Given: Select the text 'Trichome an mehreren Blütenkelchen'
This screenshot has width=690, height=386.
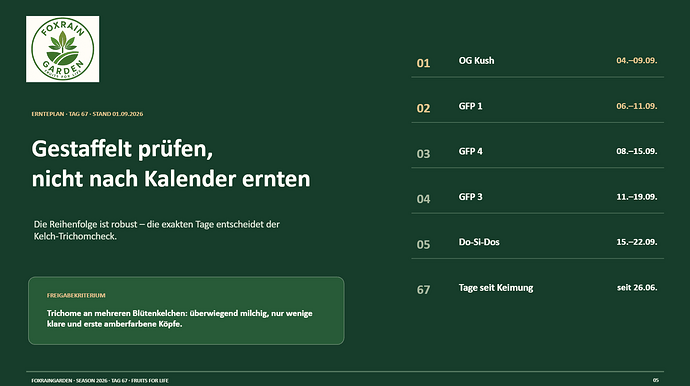Looking at the screenshot, I should [x=117, y=313].
